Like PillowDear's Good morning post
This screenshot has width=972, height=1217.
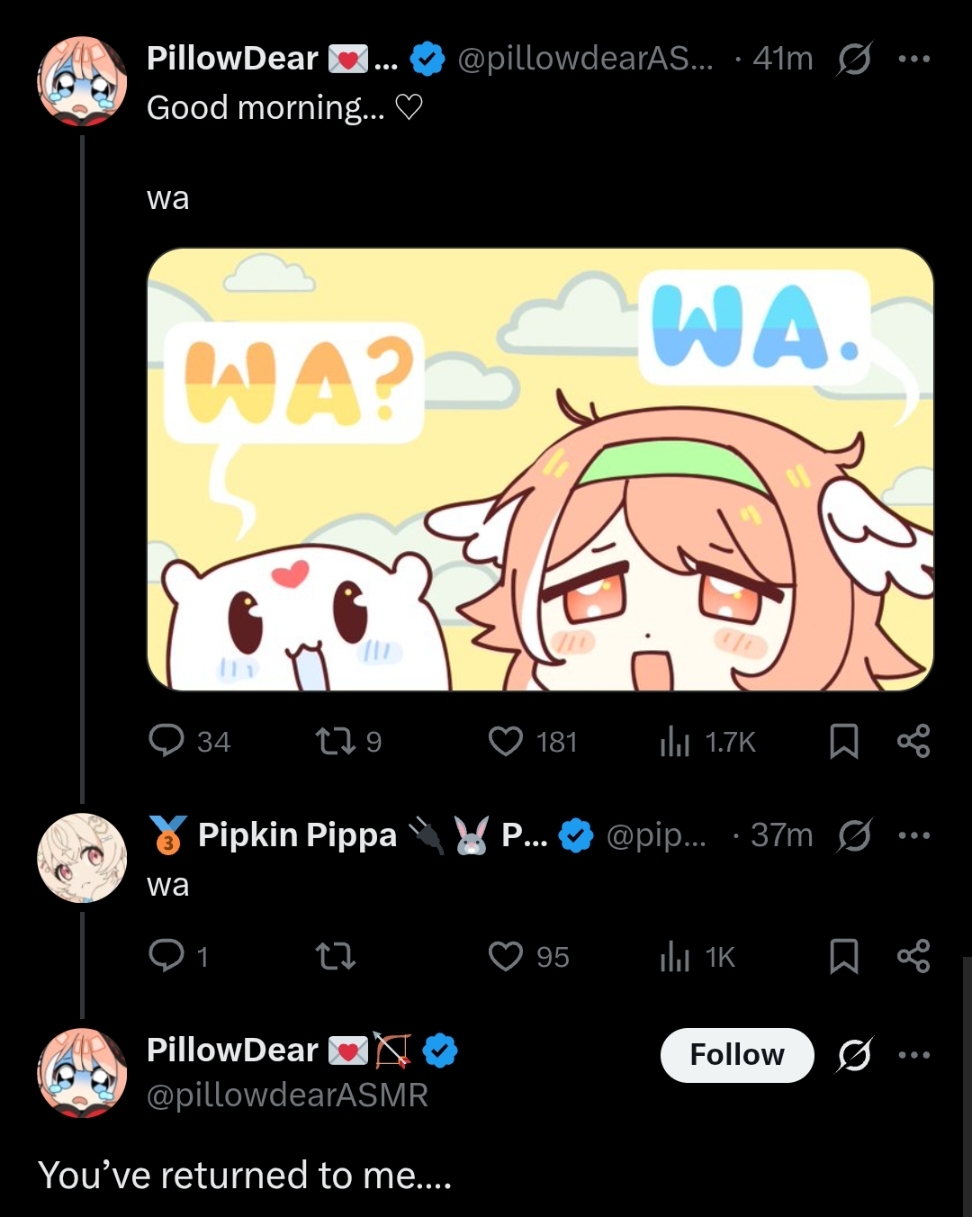(x=506, y=740)
